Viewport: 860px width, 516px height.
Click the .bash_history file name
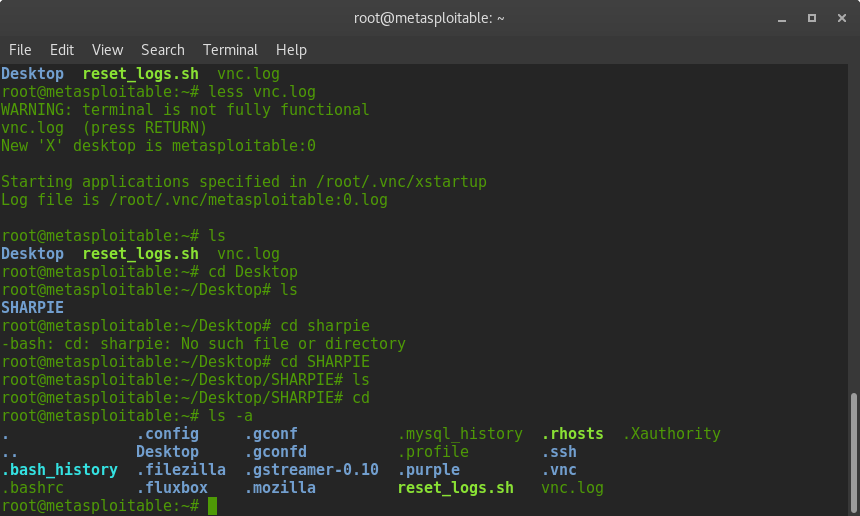59,469
